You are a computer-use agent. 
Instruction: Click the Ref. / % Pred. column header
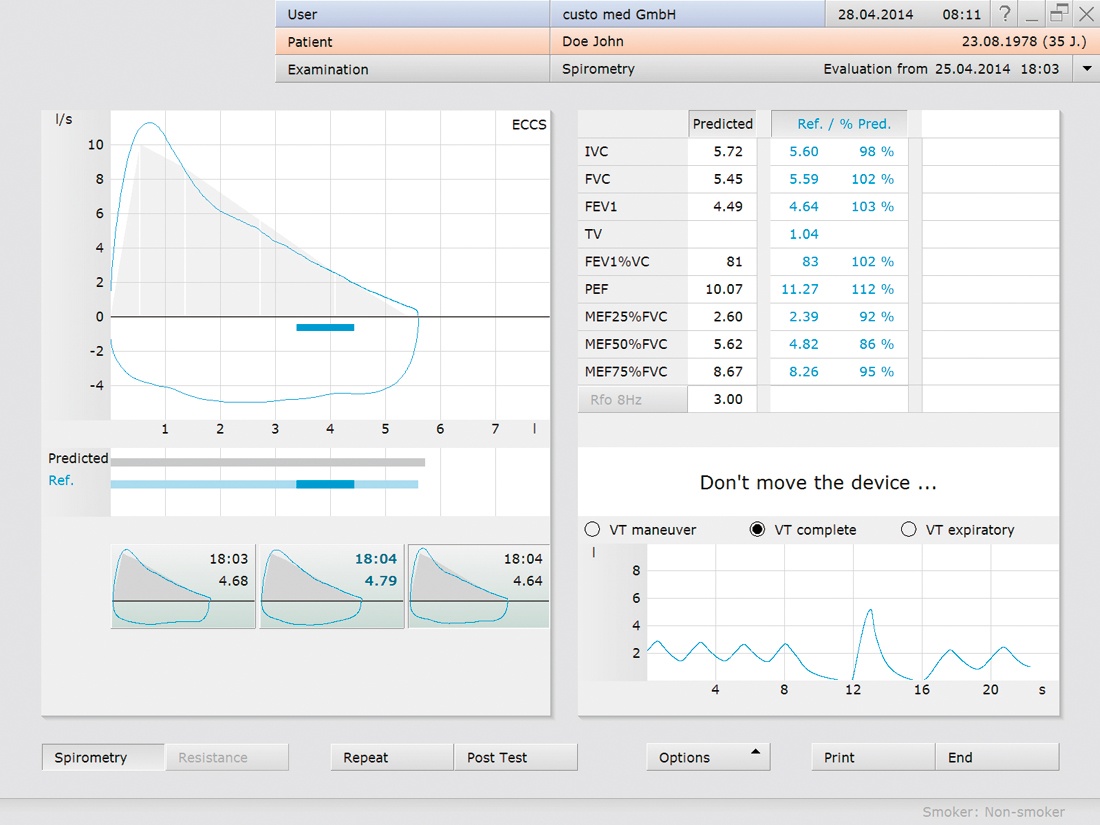coord(839,124)
